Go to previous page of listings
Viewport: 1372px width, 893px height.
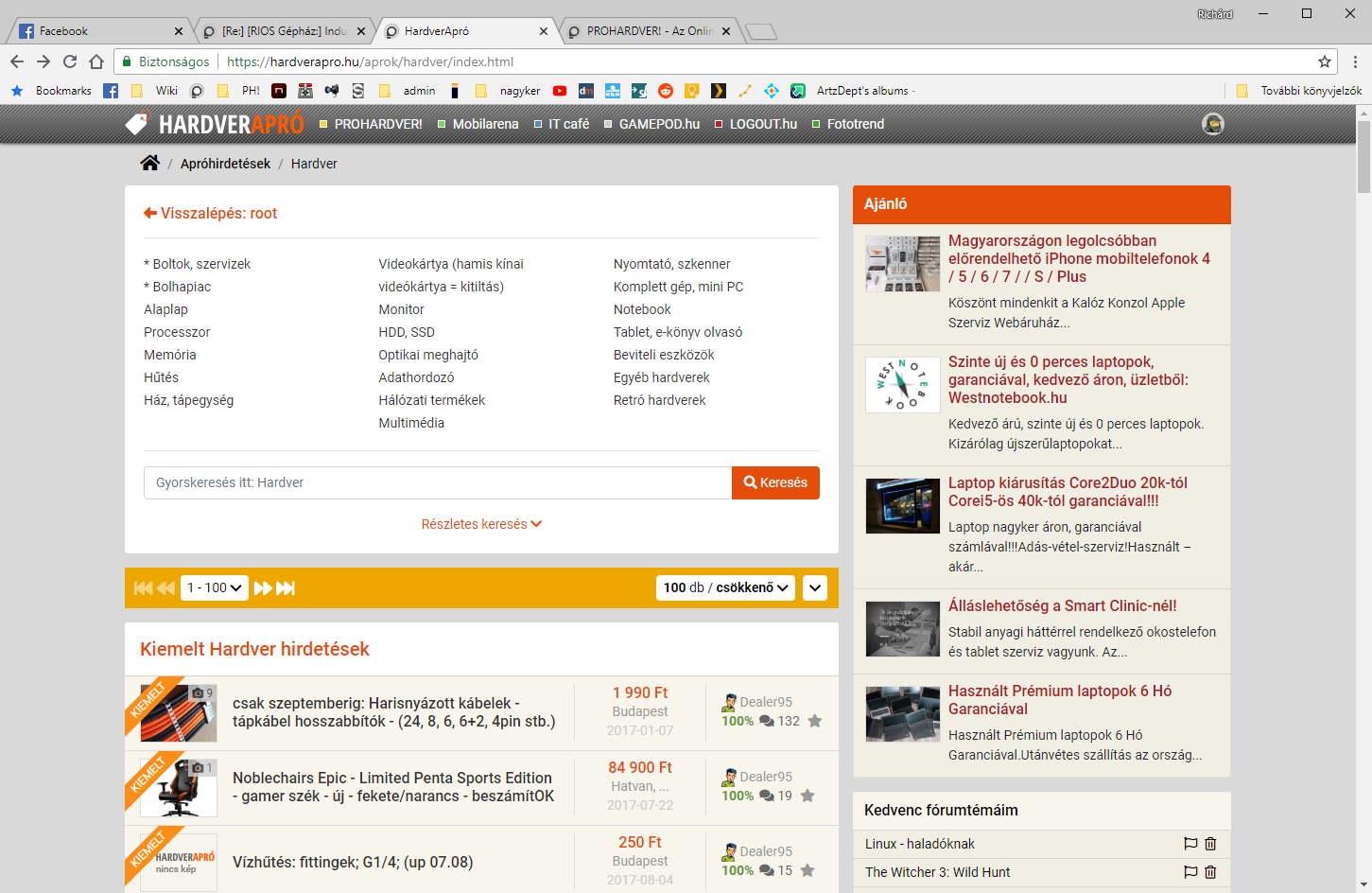[166, 587]
